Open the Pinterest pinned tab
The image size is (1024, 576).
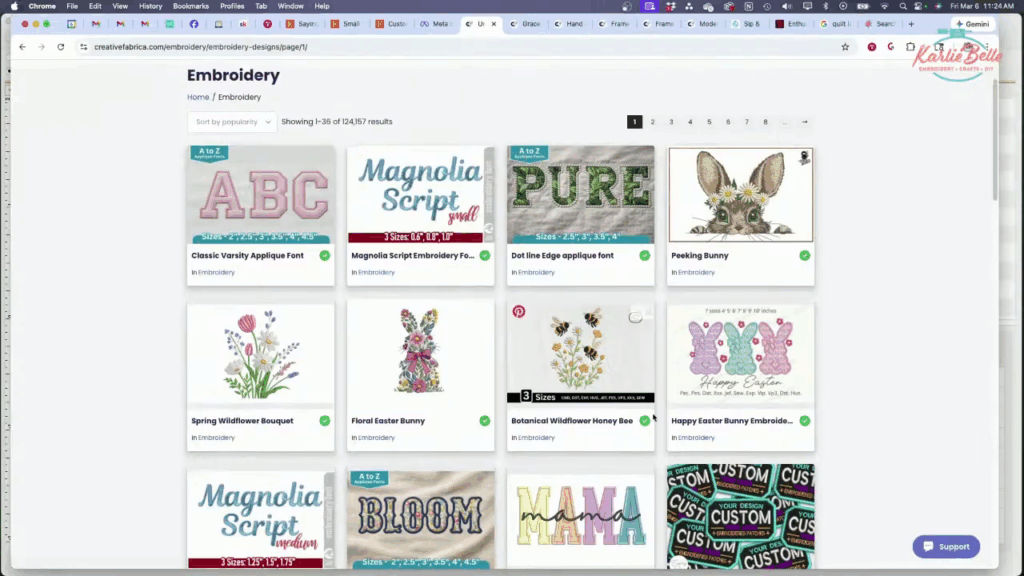[x=267, y=24]
